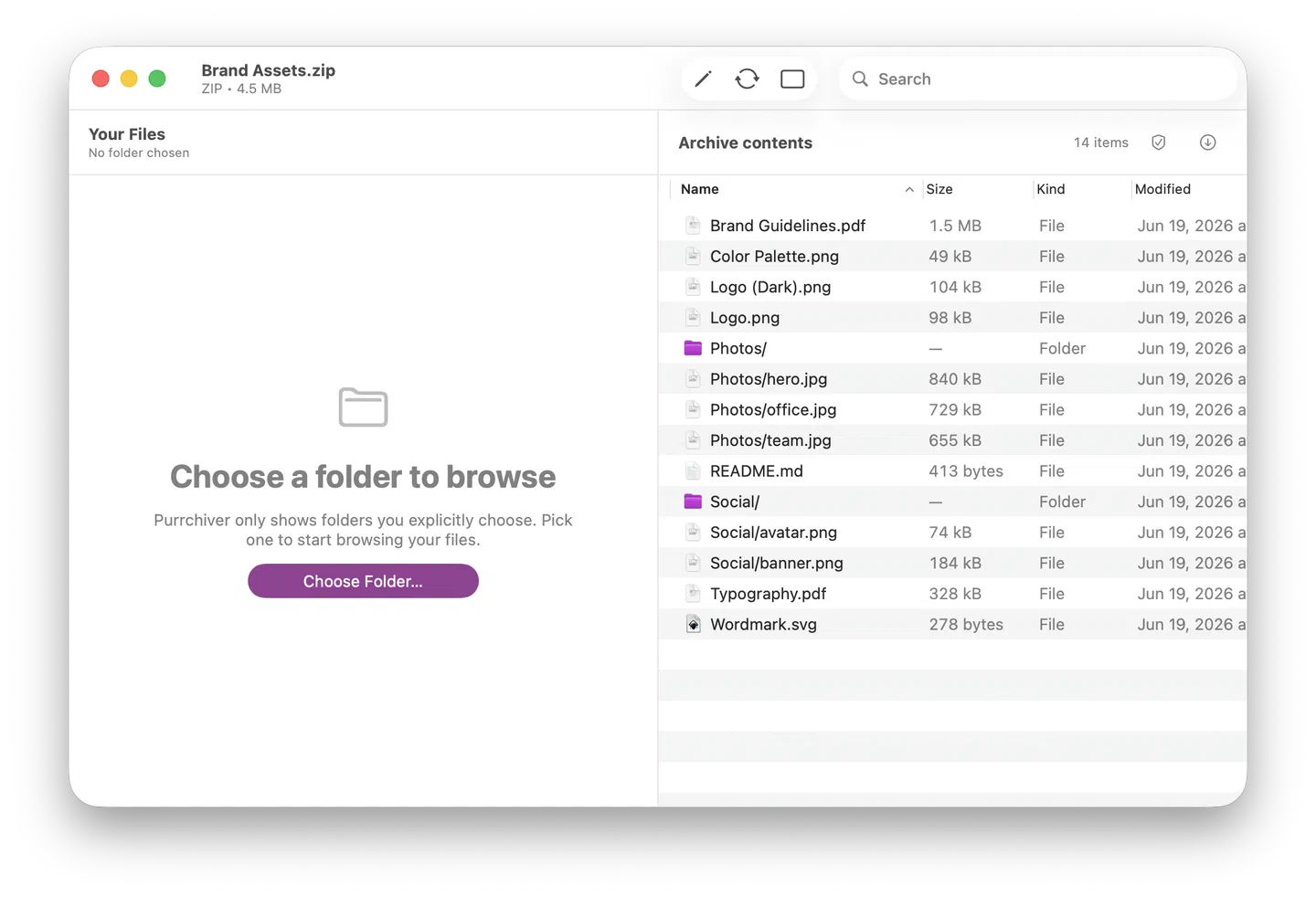Minimize window with yellow button

tap(129, 79)
